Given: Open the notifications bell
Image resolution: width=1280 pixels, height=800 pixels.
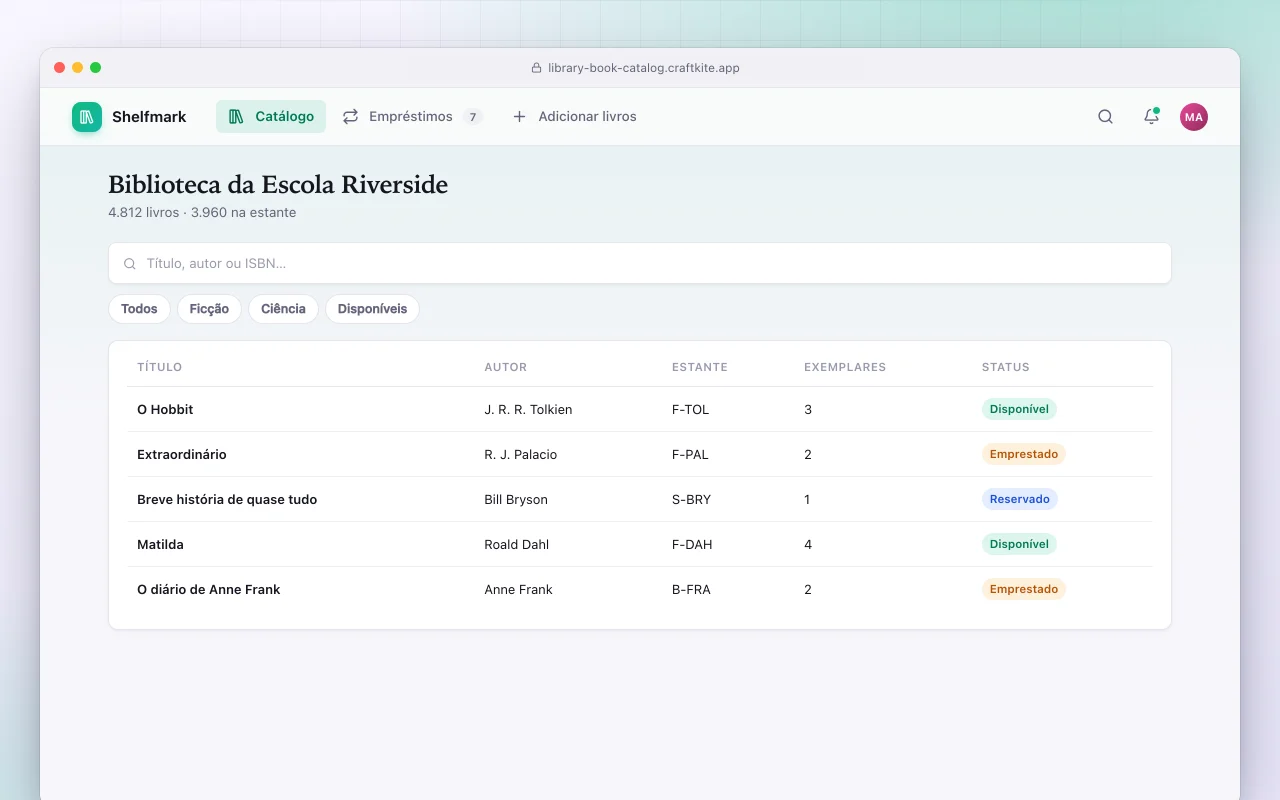Looking at the screenshot, I should pos(1151,117).
